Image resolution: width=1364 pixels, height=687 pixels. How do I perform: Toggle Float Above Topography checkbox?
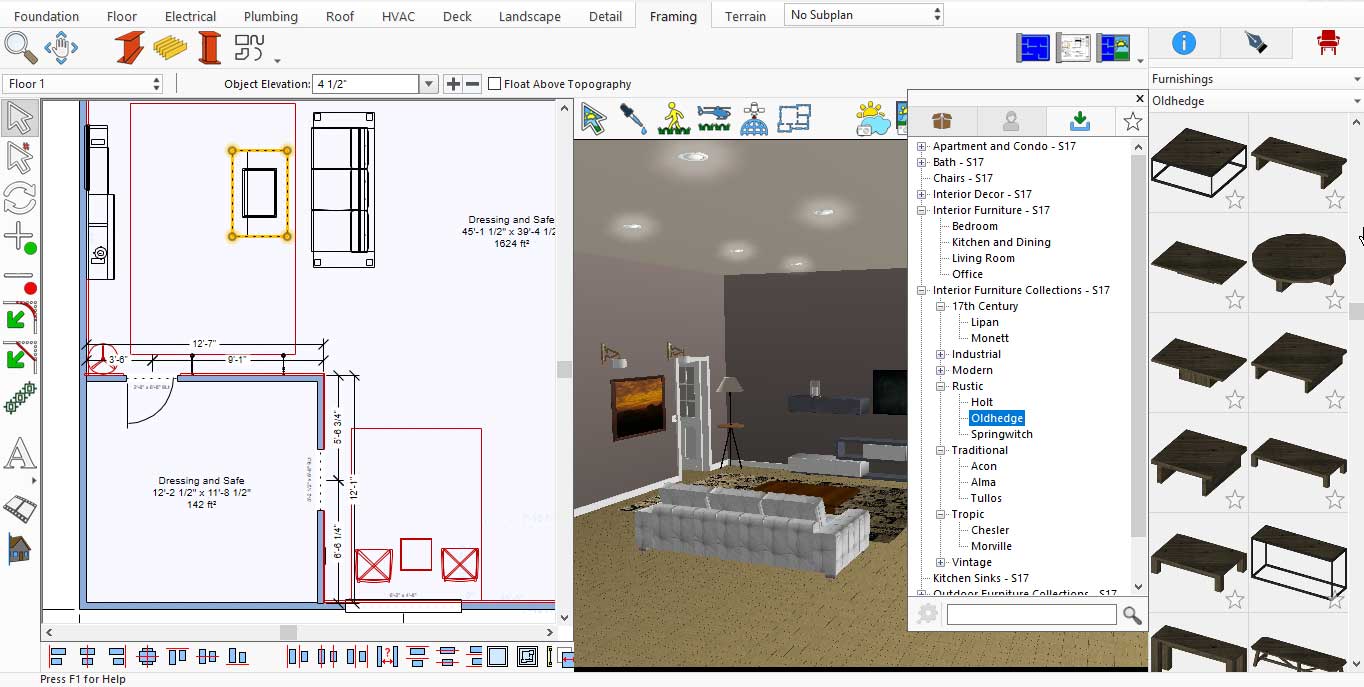click(x=494, y=84)
